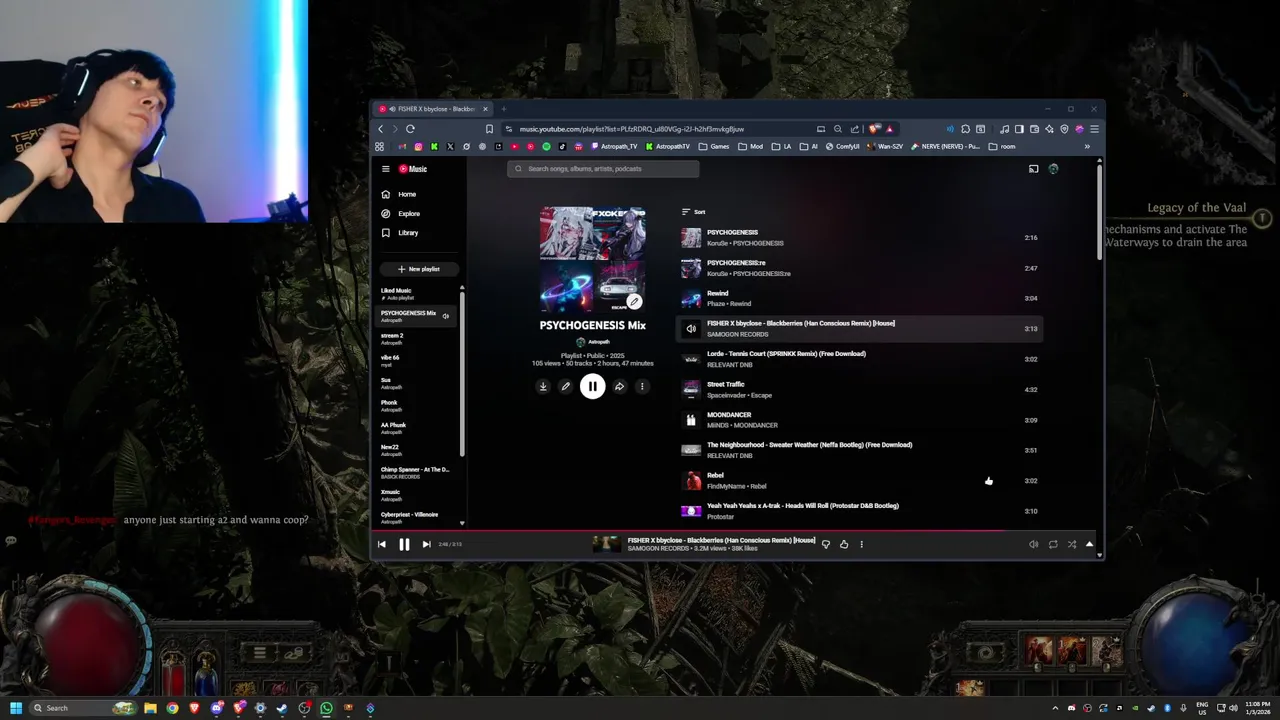The width and height of the screenshot is (1280, 720).
Task: Click the Cast icon in YouTube Music header
Action: pyautogui.click(x=1033, y=169)
